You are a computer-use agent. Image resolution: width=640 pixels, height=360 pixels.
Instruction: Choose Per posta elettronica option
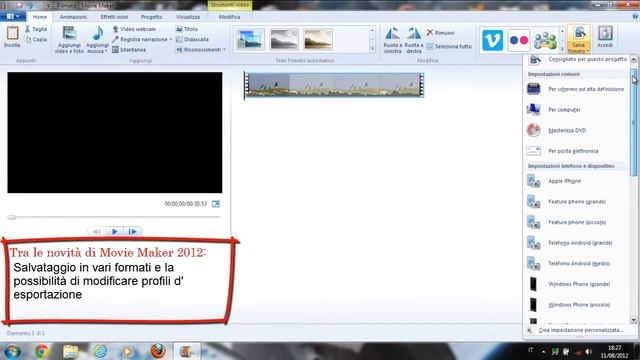point(576,151)
